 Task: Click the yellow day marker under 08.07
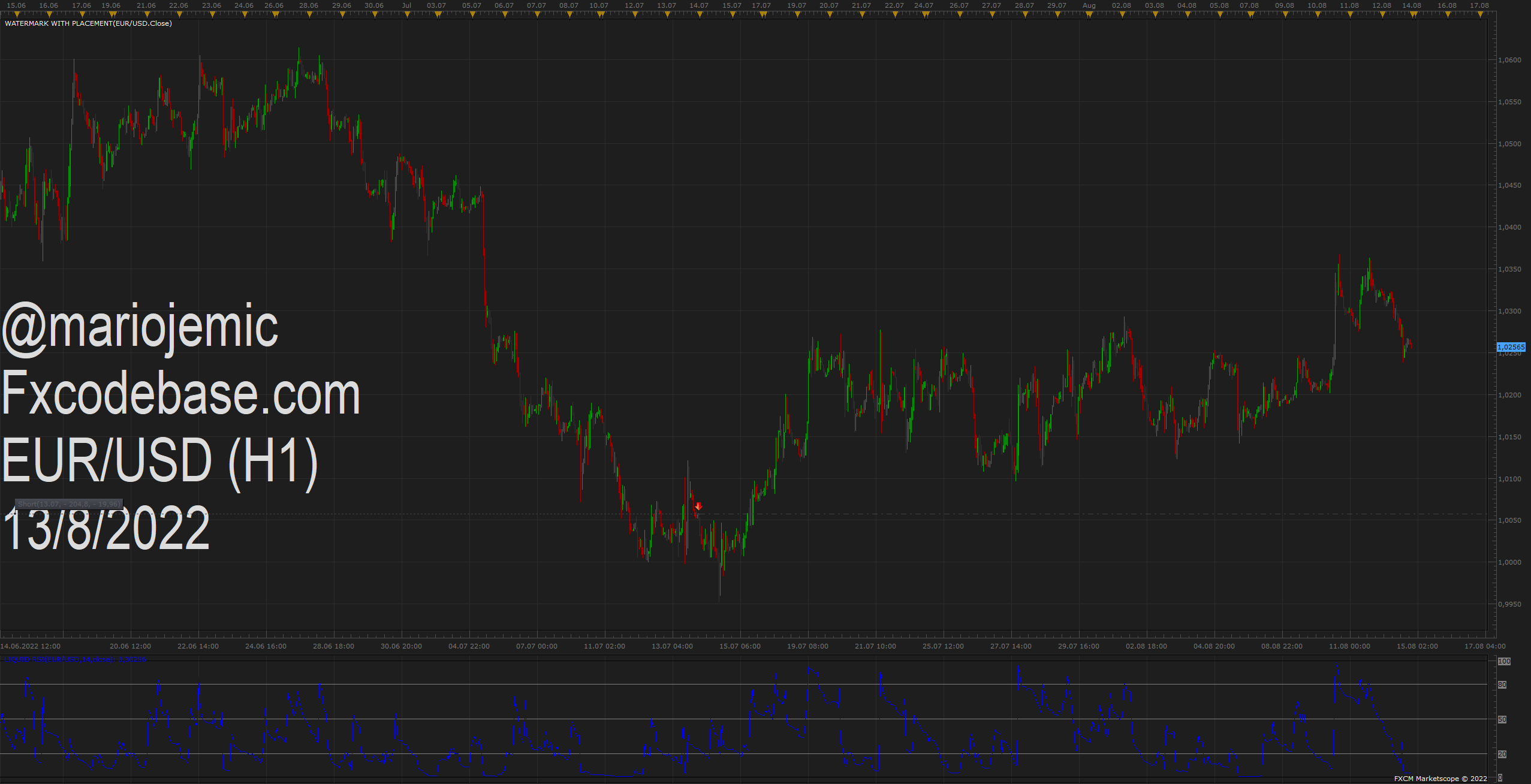click(x=569, y=14)
